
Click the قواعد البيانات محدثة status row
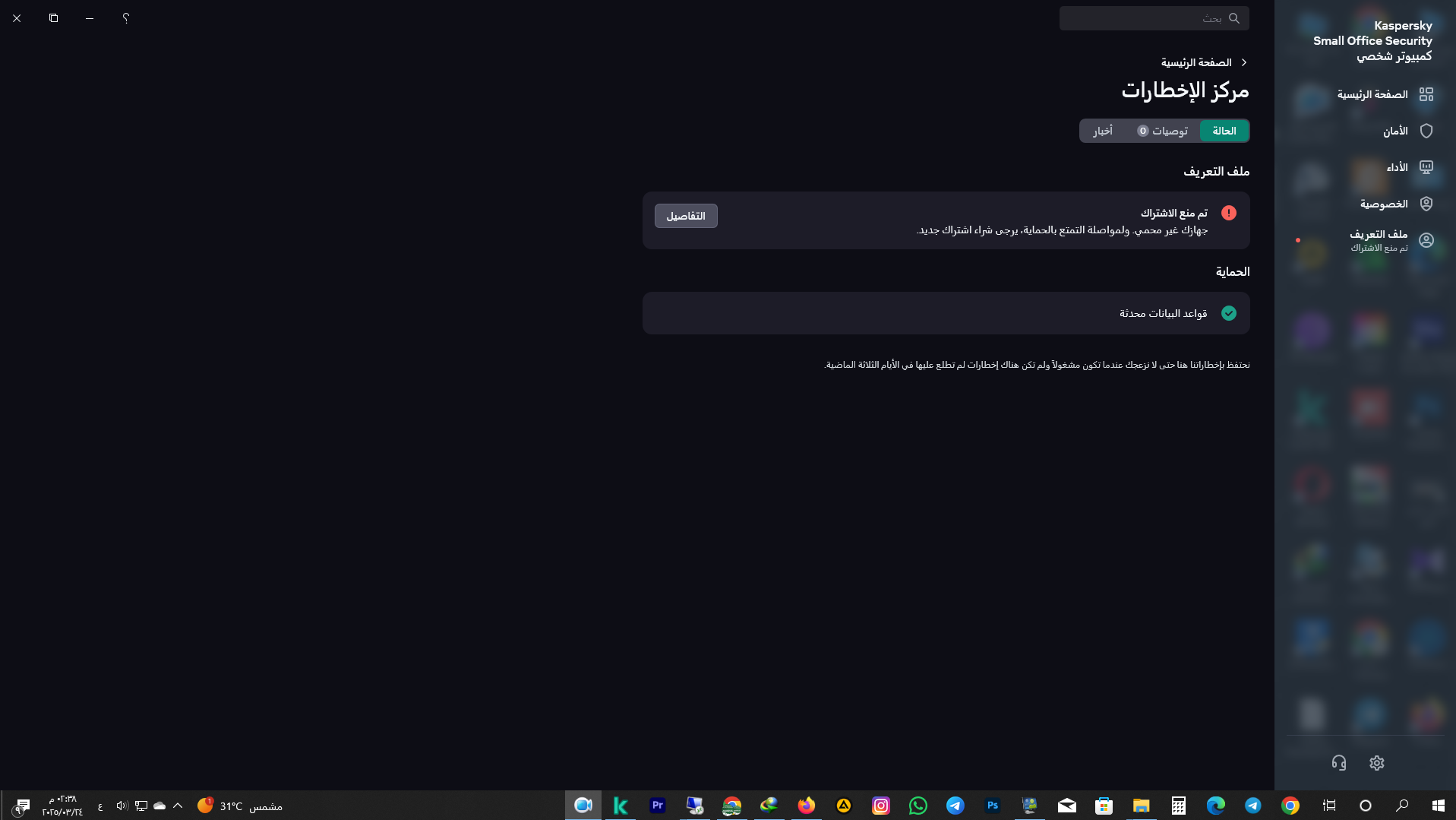946,313
